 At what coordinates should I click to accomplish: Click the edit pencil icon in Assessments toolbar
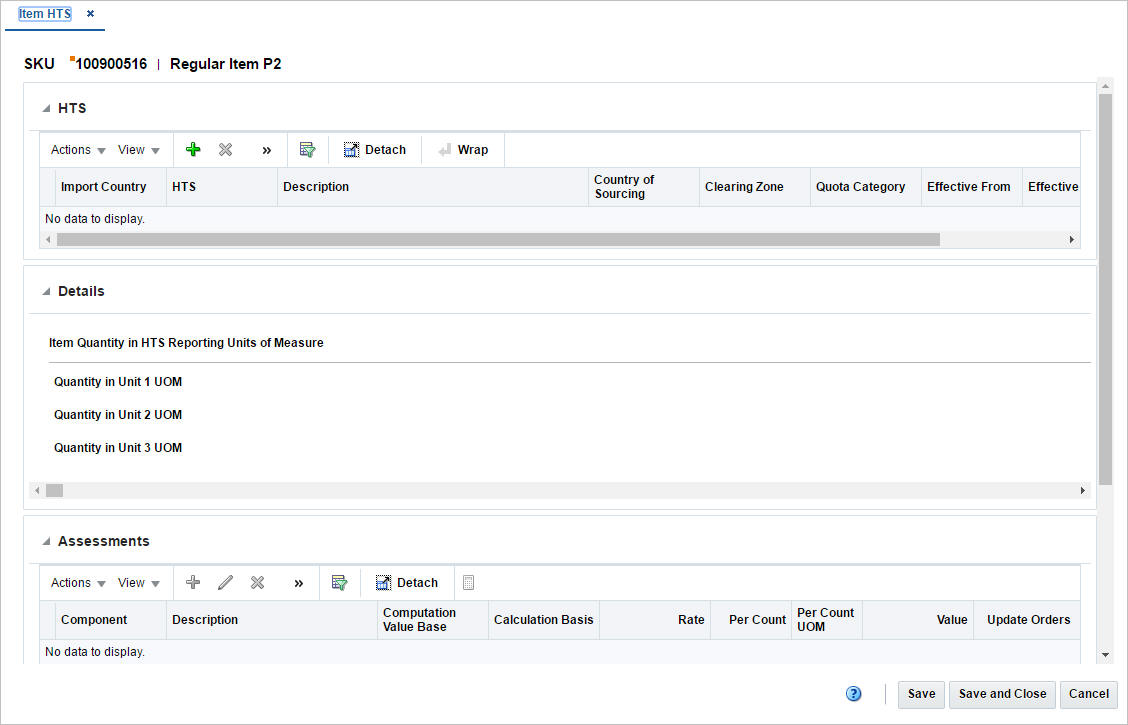pyautogui.click(x=225, y=583)
